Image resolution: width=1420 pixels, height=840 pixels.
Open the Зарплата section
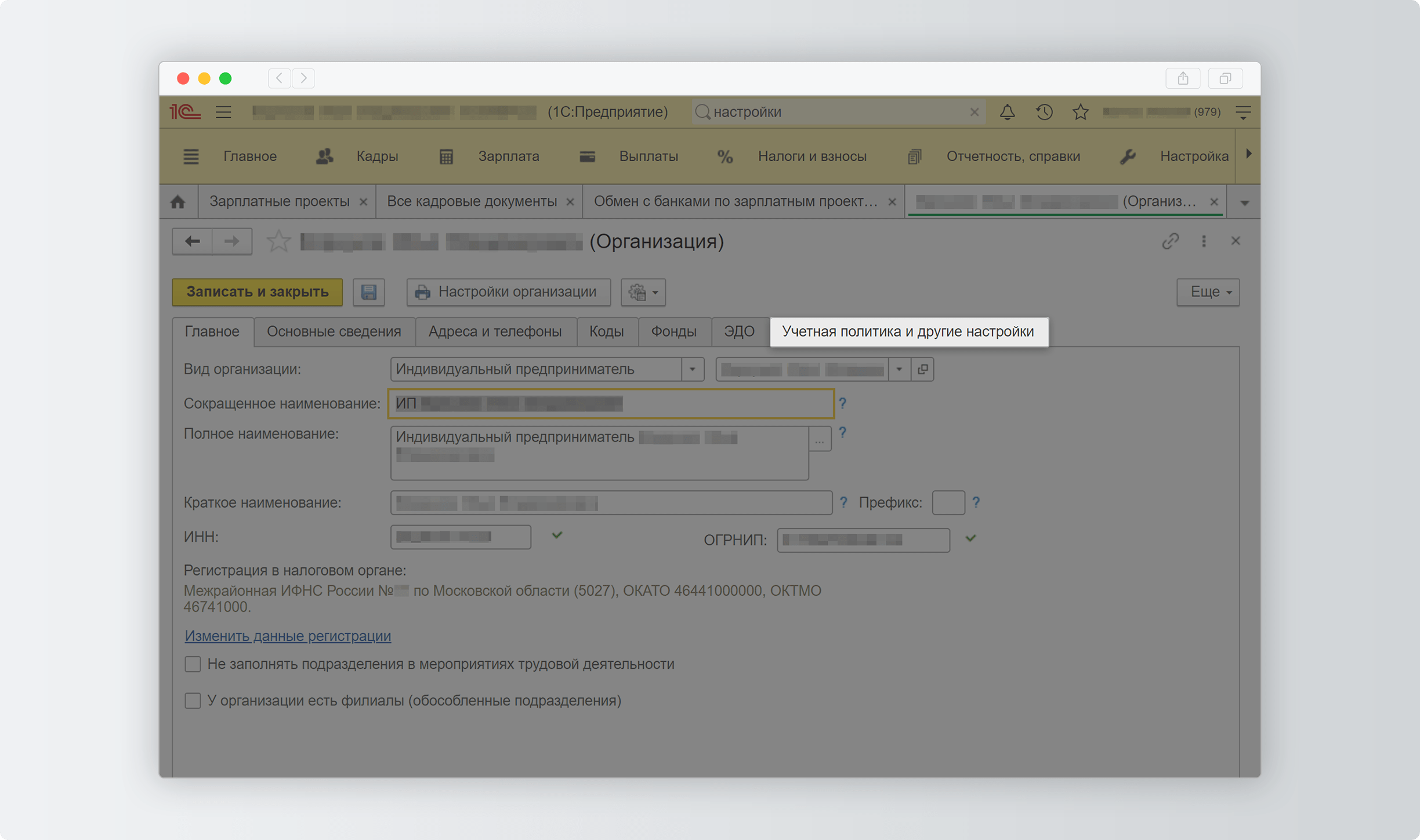pos(509,157)
